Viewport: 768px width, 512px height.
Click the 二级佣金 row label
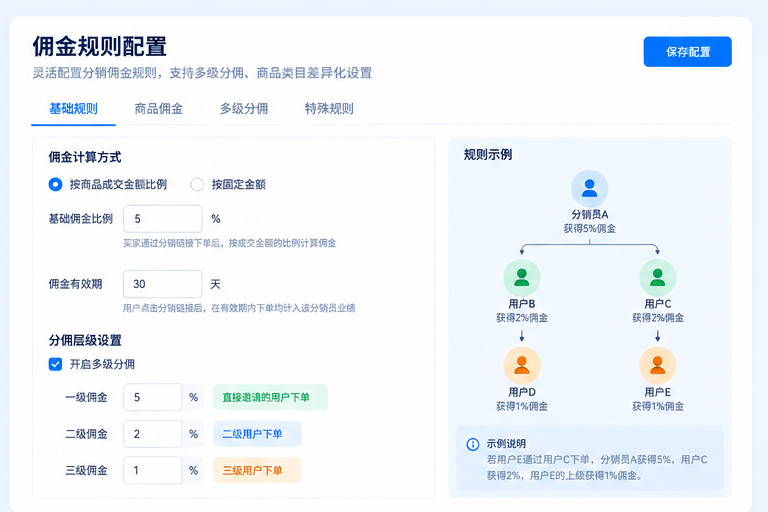tap(86, 434)
